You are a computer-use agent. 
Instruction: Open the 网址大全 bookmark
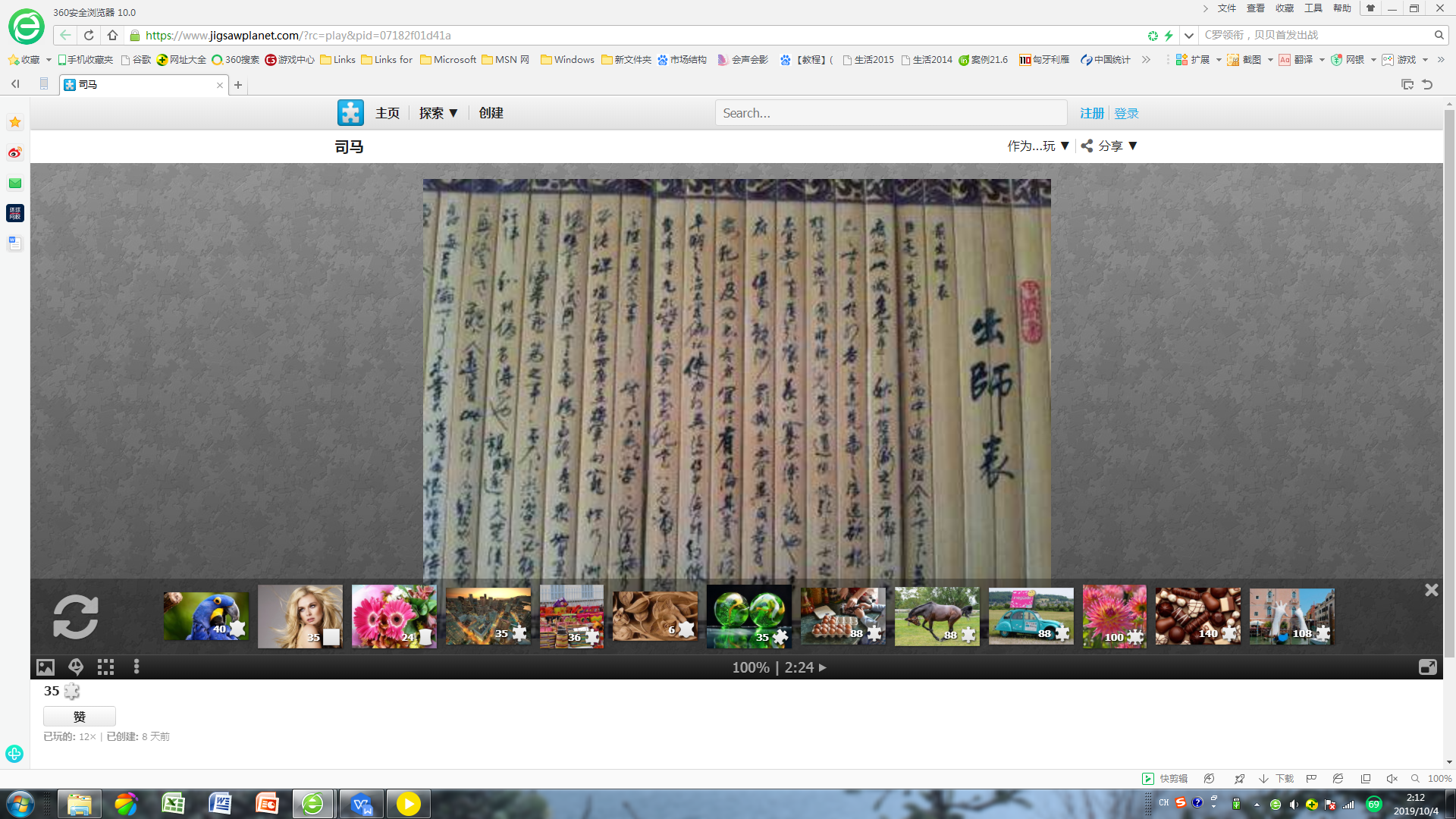pyautogui.click(x=181, y=60)
